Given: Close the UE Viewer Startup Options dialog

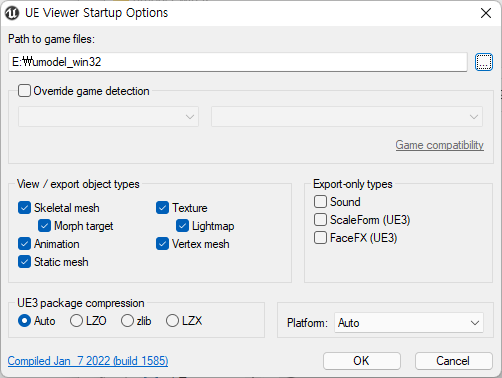Looking at the screenshot, I should pos(486,13).
